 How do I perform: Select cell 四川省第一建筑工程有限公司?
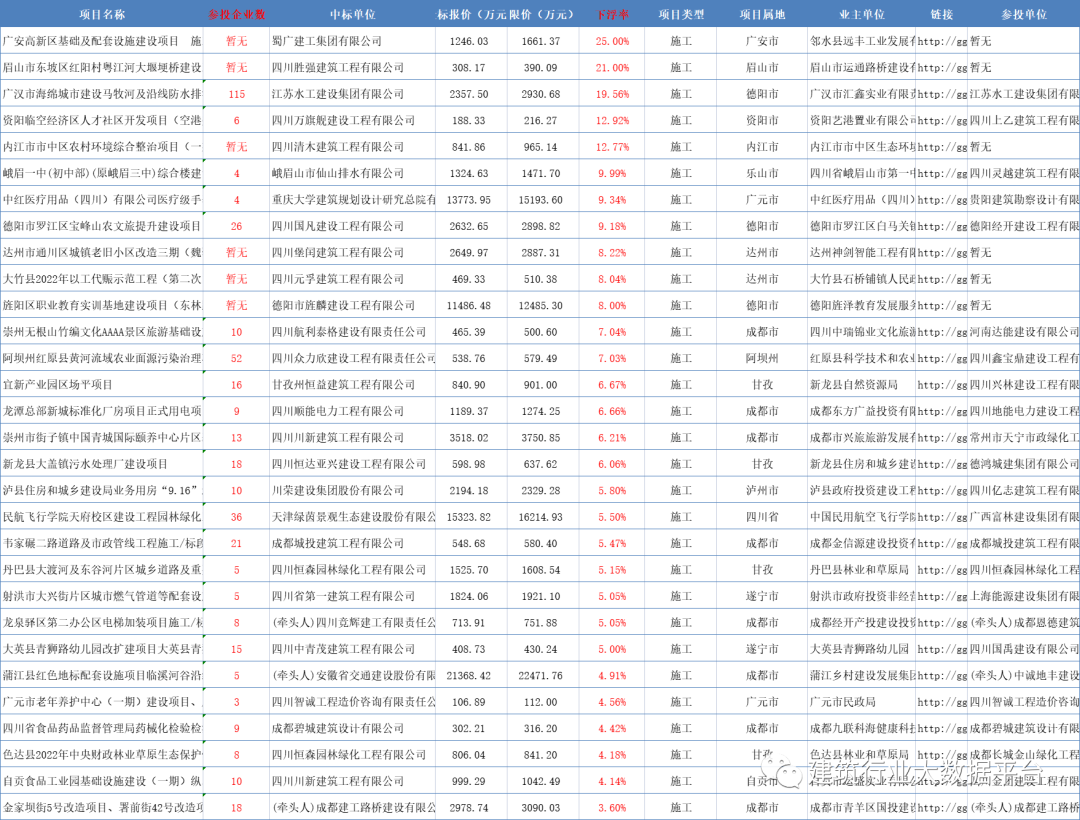343,596
